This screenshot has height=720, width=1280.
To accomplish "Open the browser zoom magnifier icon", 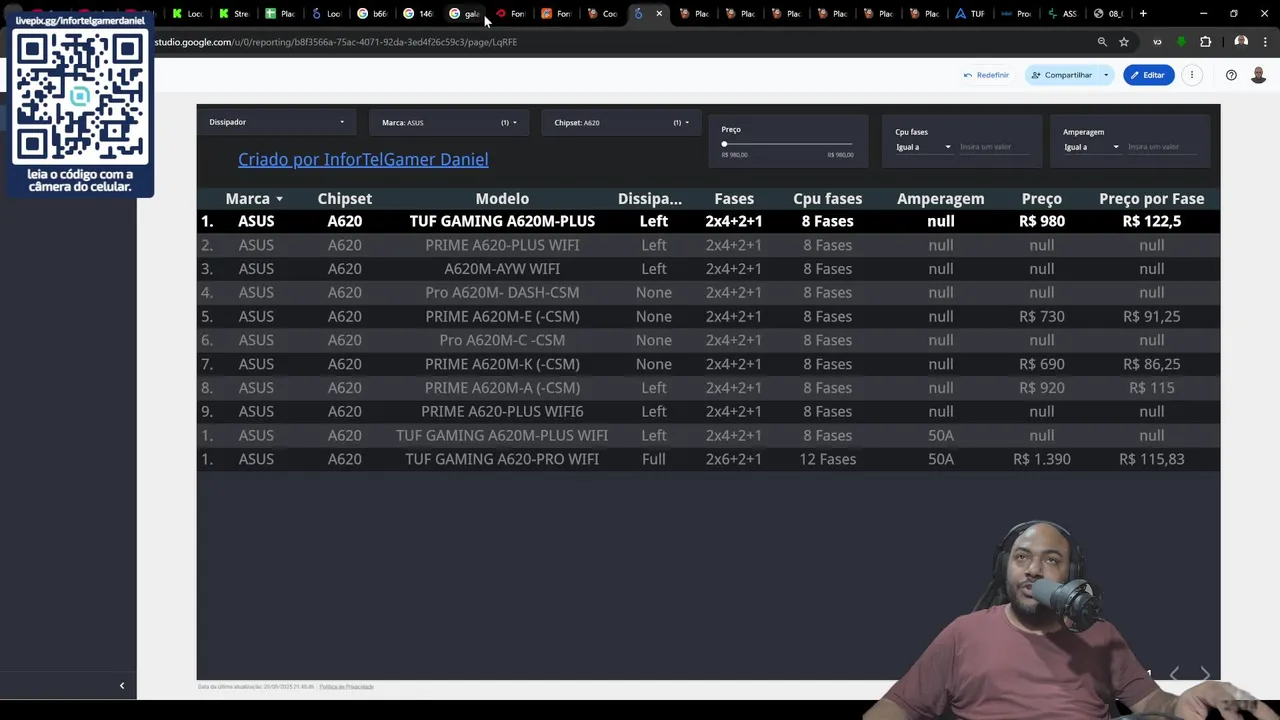I will [x=1102, y=42].
